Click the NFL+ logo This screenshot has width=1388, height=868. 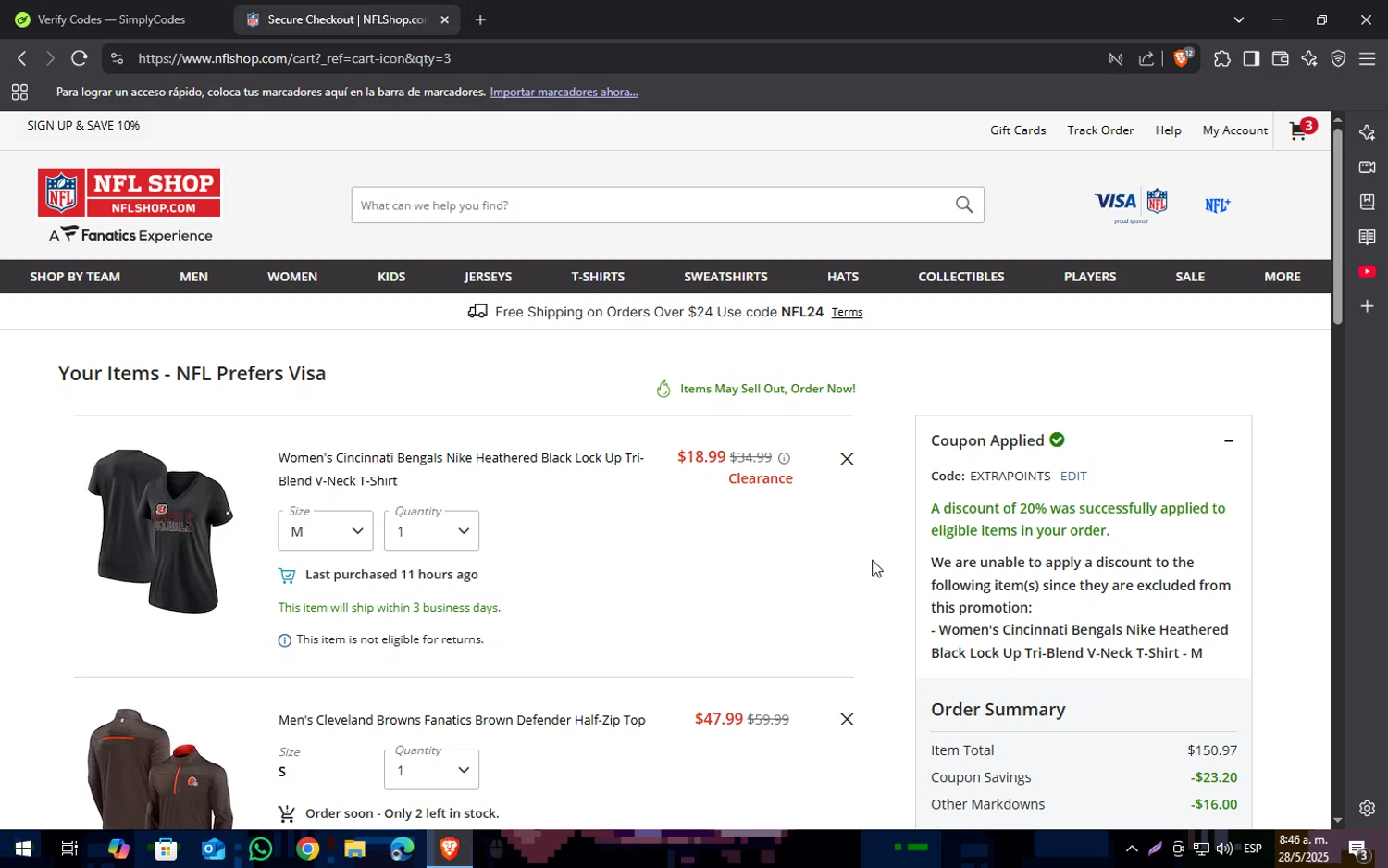pyautogui.click(x=1217, y=205)
